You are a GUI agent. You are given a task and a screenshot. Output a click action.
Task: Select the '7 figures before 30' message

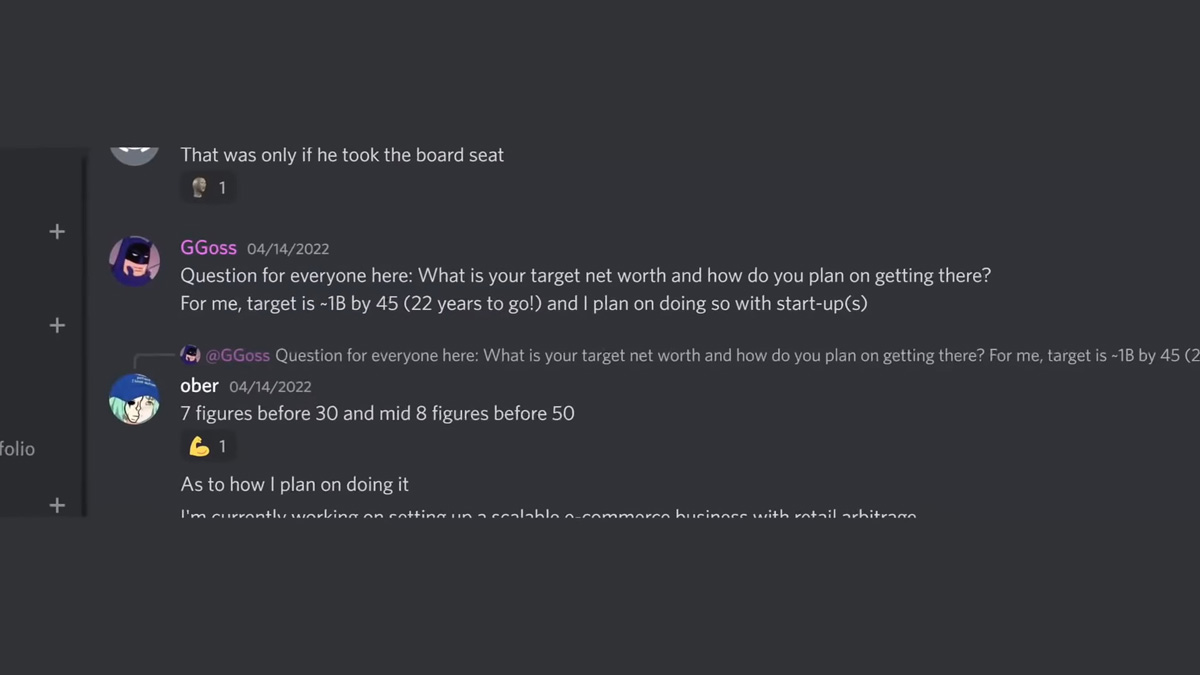(377, 413)
